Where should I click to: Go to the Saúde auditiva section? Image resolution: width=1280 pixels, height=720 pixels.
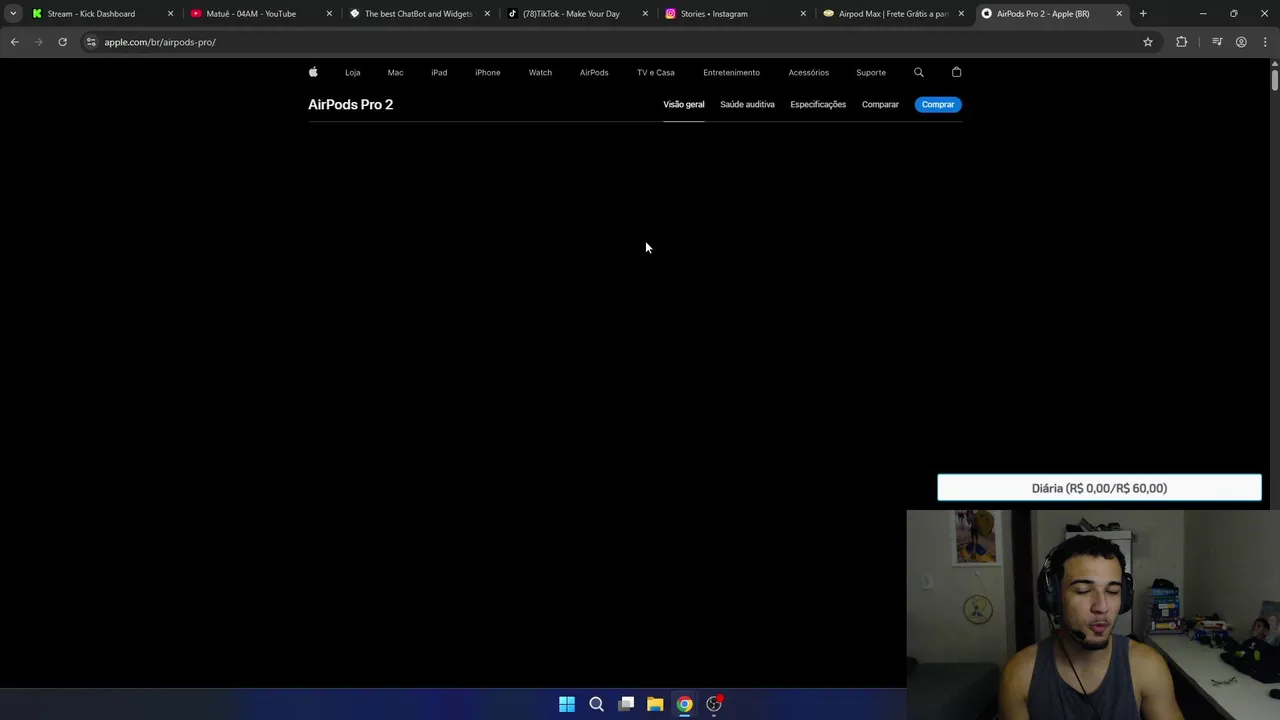(x=747, y=104)
